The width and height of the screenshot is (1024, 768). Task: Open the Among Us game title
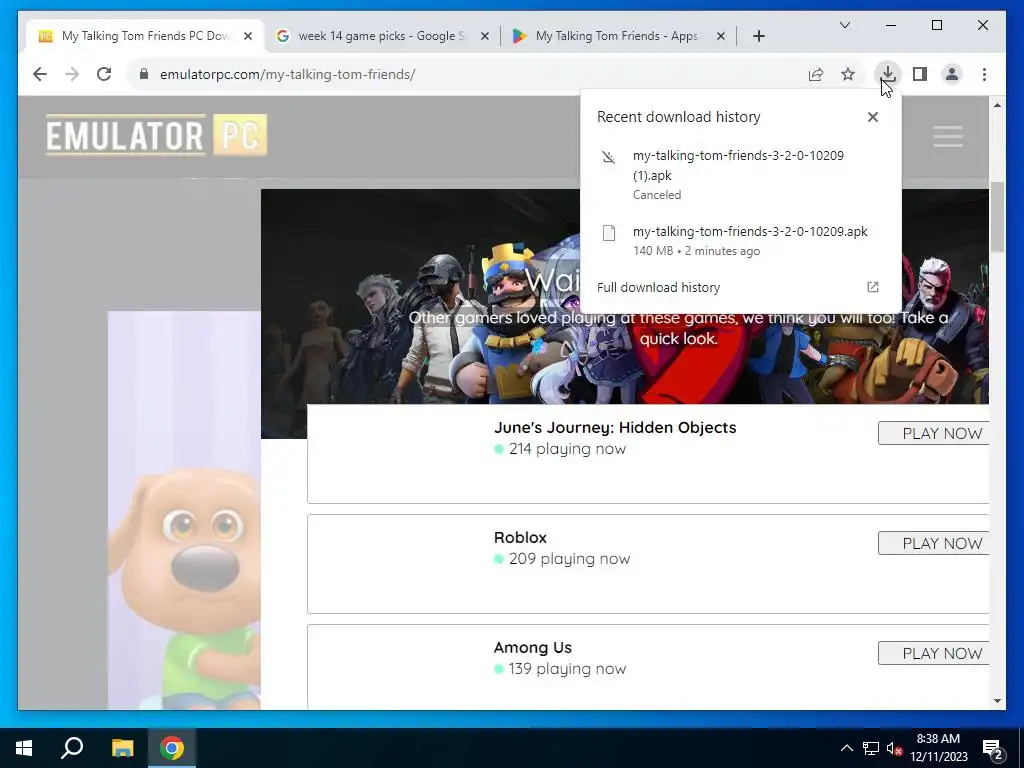[x=532, y=648]
